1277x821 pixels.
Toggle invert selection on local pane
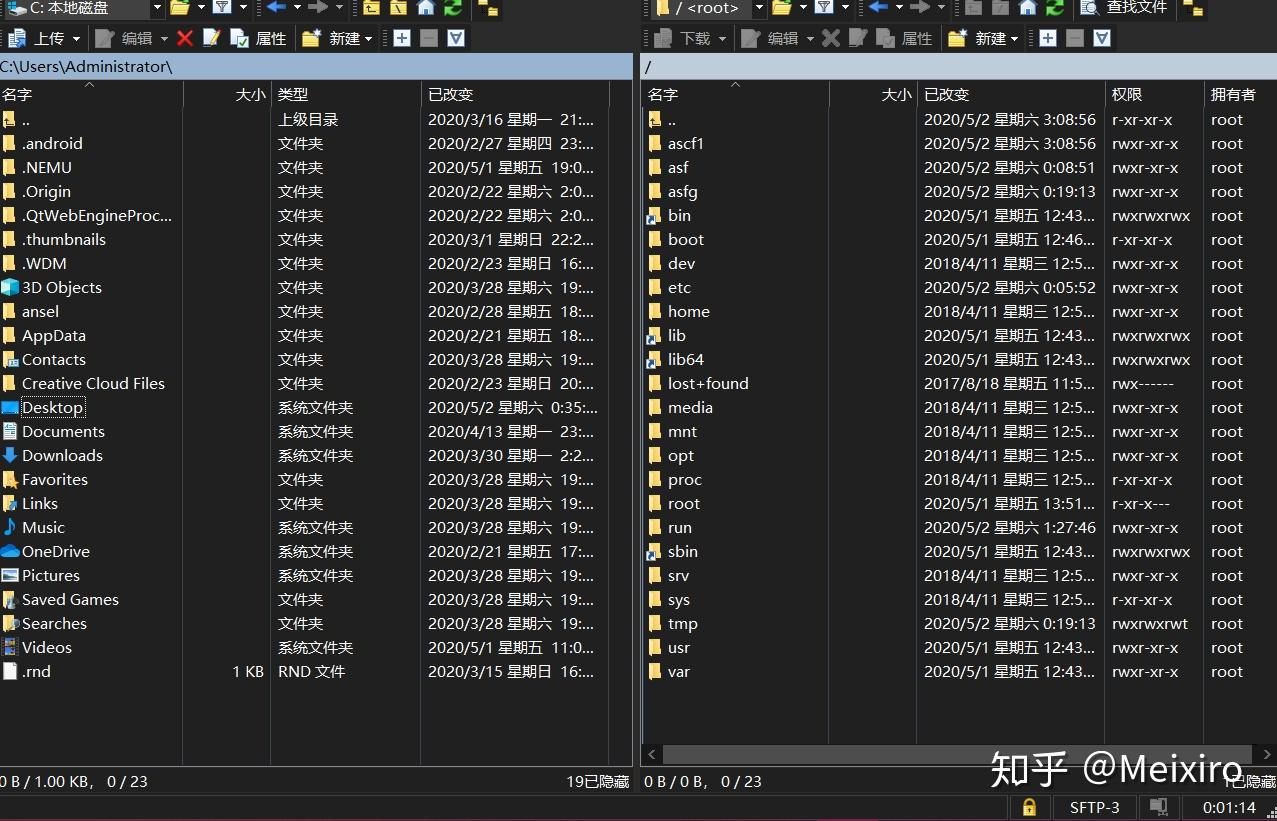point(455,38)
